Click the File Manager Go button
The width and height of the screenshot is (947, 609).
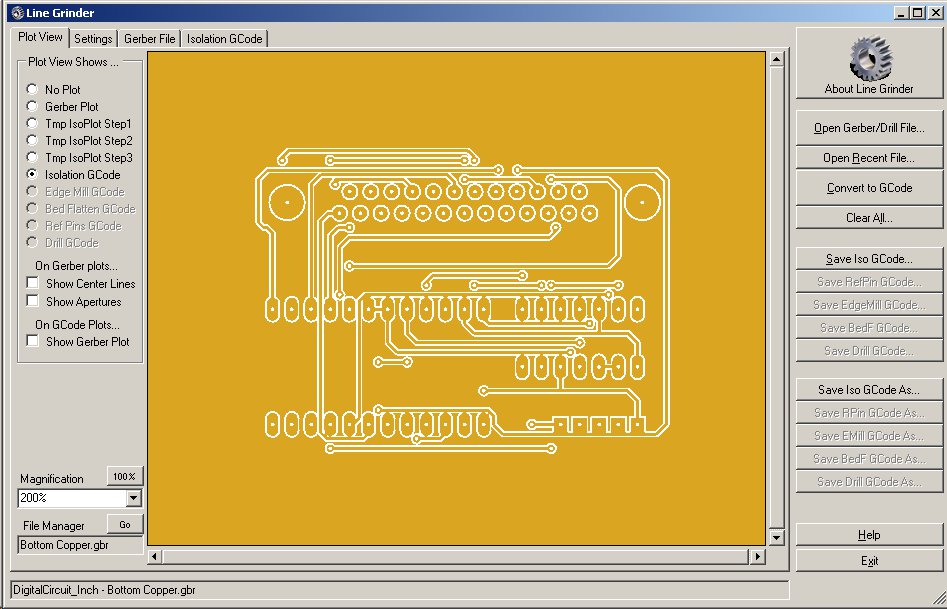click(x=124, y=524)
